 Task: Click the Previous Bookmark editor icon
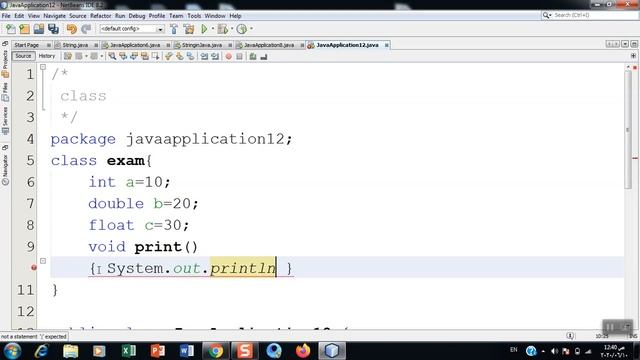click(x=169, y=56)
